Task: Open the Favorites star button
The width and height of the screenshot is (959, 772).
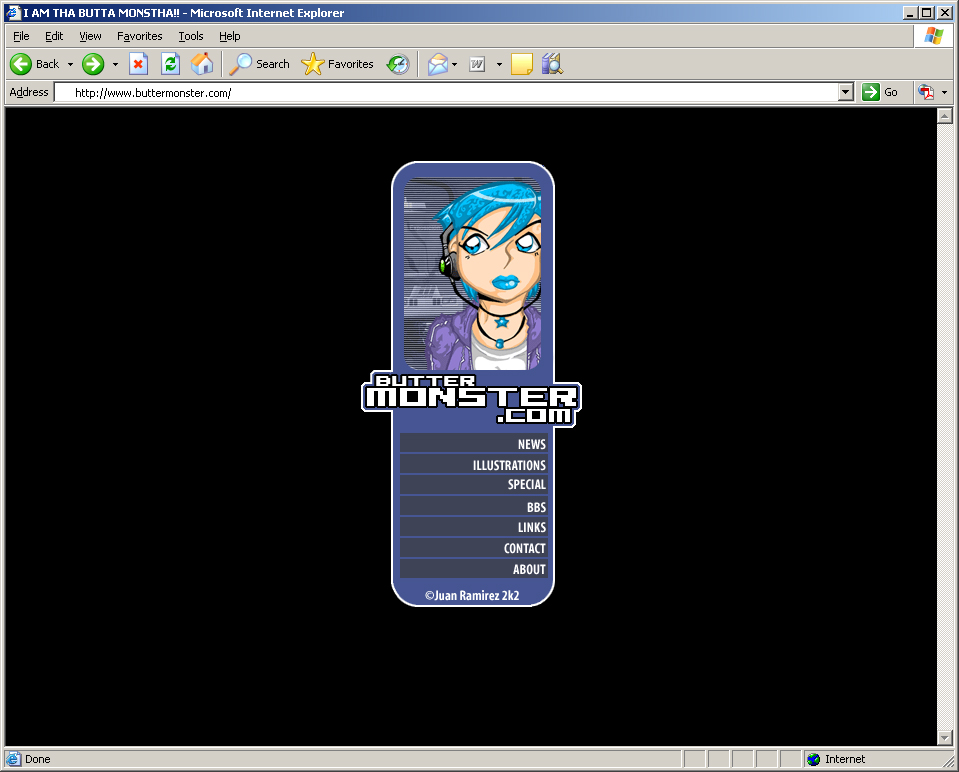Action: click(338, 64)
